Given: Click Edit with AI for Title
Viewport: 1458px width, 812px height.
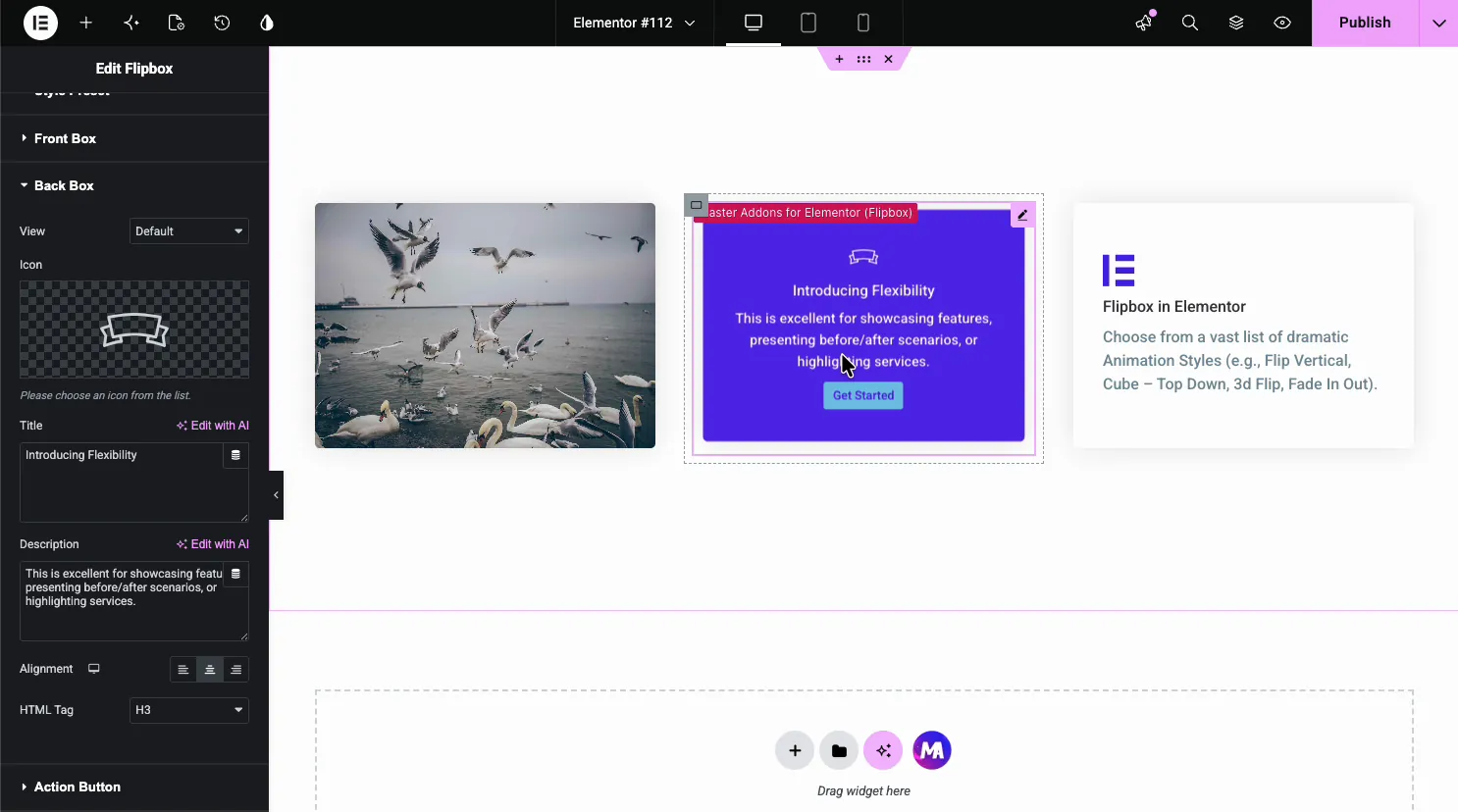Looking at the screenshot, I should [213, 426].
